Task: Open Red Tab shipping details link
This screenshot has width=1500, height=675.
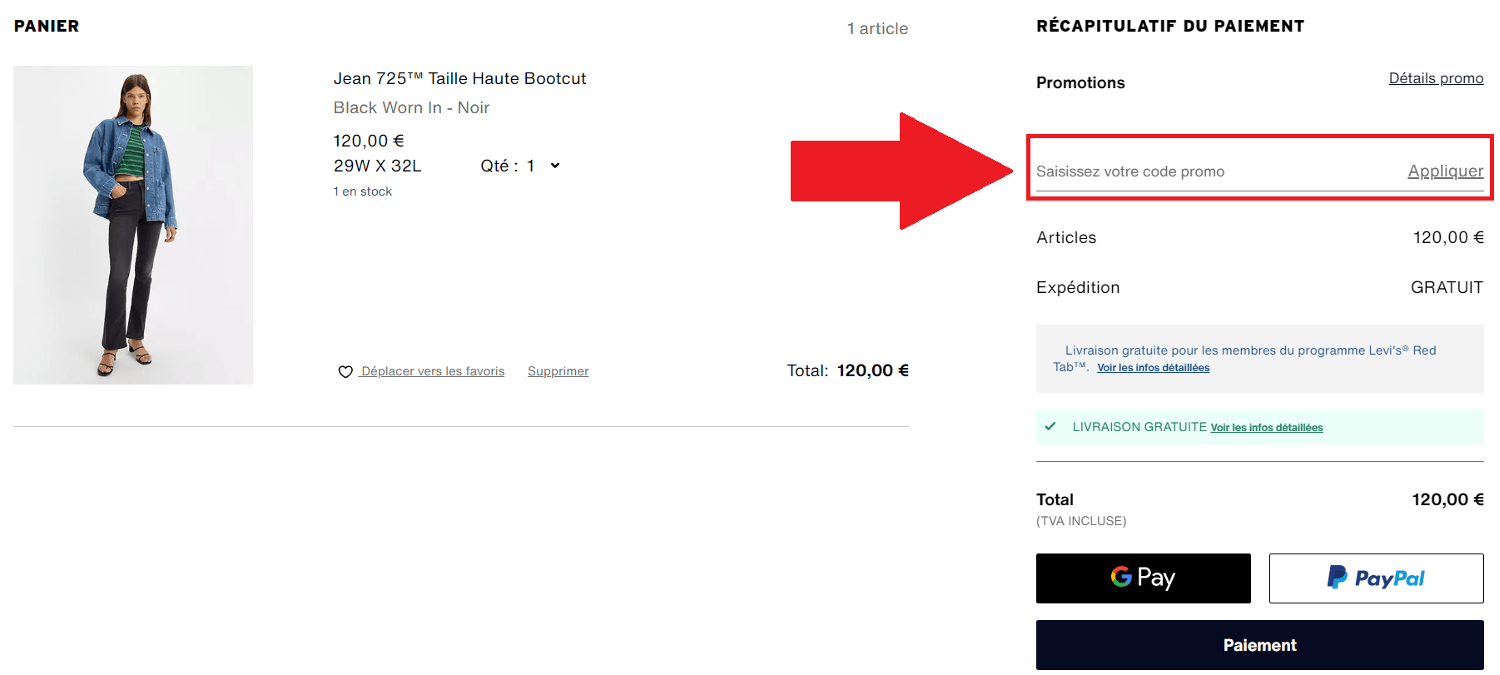Action: click(1152, 367)
